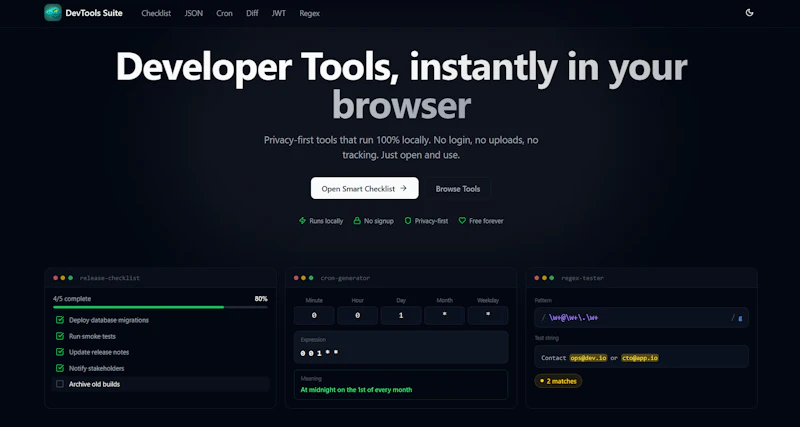Click the Runs locally lightning icon
Screen dimensions: 800x427
[x=302, y=221]
